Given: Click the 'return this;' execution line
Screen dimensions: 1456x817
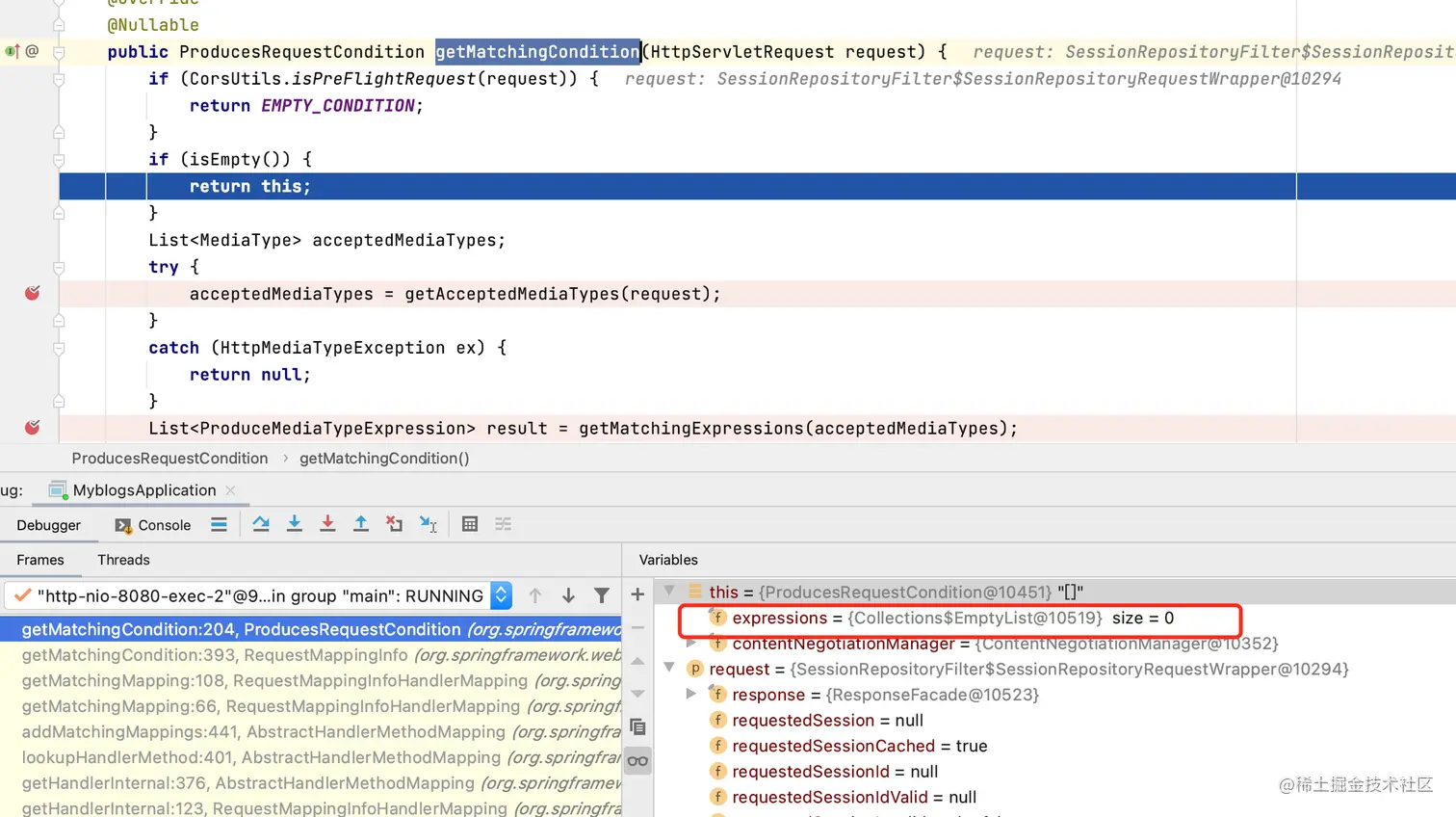Looking at the screenshot, I should [x=250, y=186].
